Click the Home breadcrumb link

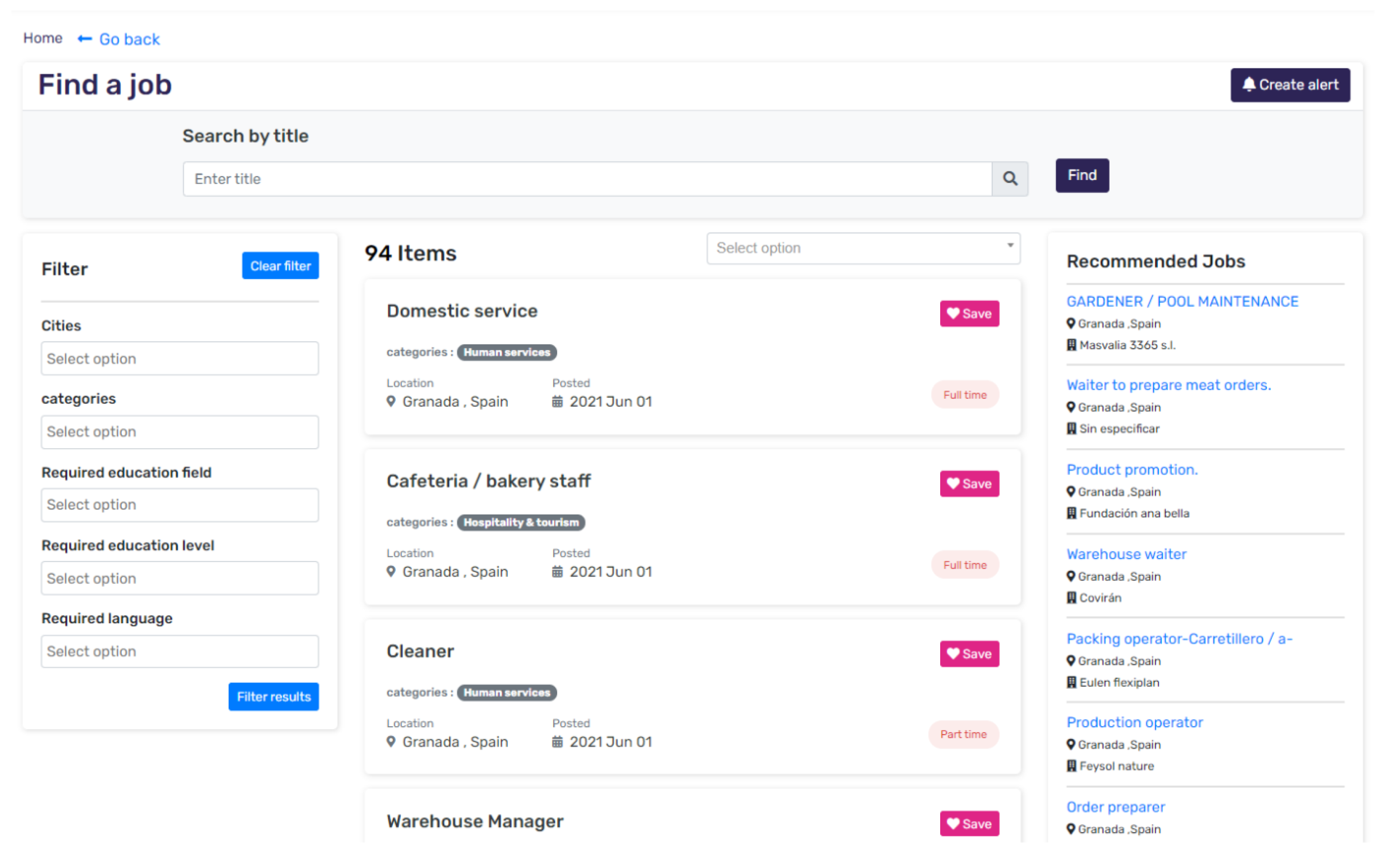[x=43, y=38]
